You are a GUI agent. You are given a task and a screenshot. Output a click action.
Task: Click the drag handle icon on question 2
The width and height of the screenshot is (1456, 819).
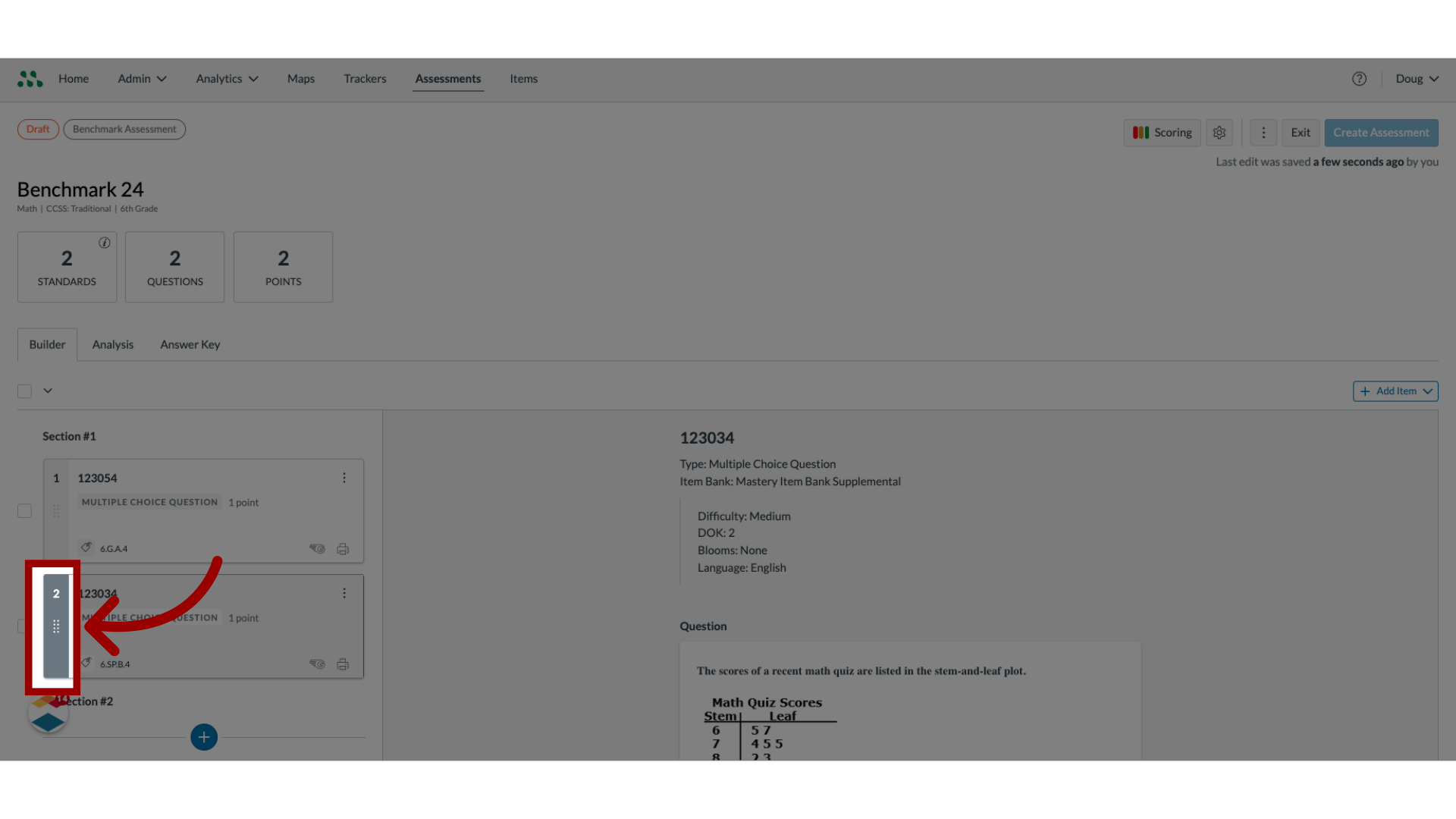click(56, 626)
